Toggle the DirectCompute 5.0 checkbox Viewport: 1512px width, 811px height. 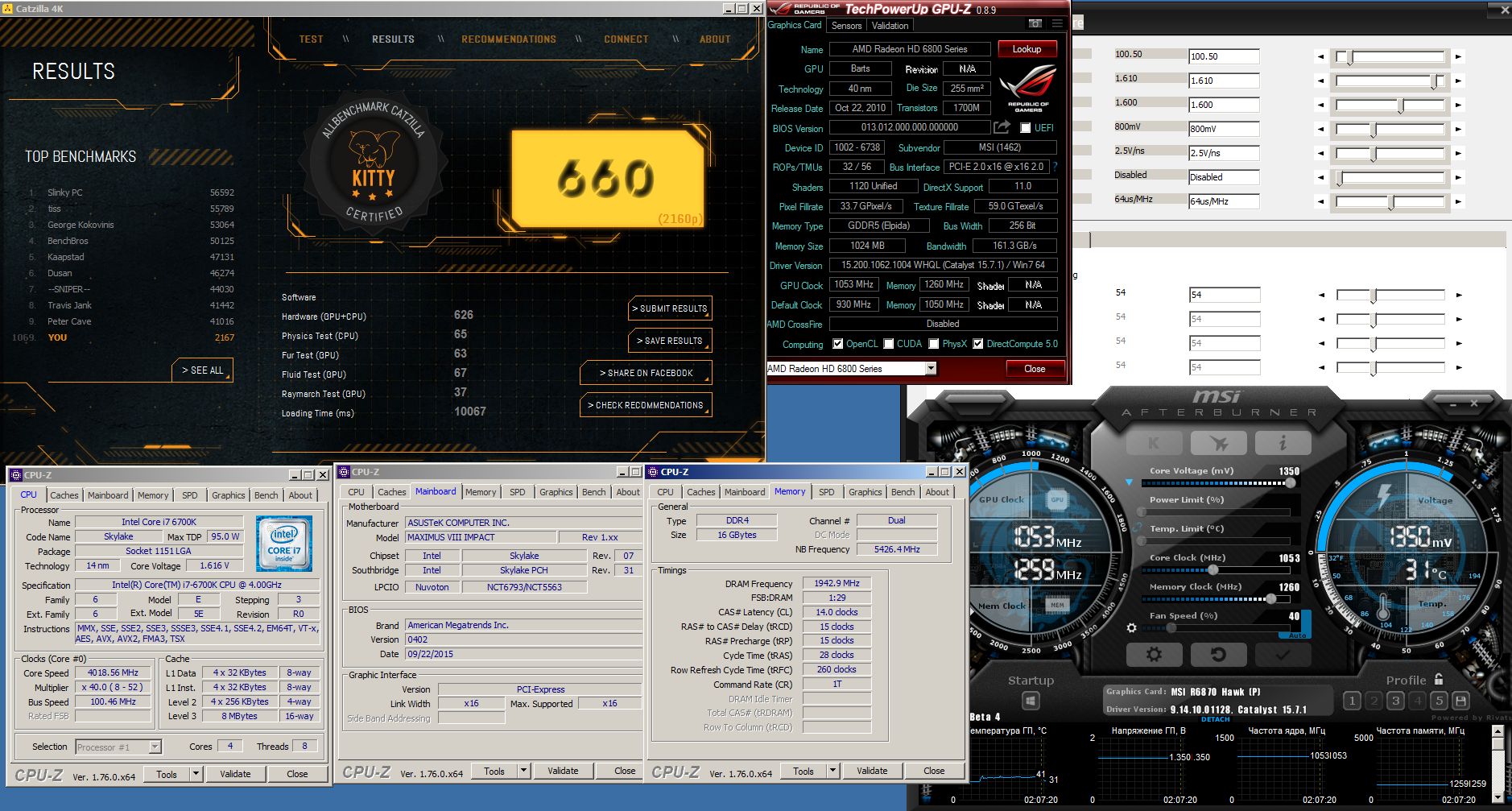977,344
